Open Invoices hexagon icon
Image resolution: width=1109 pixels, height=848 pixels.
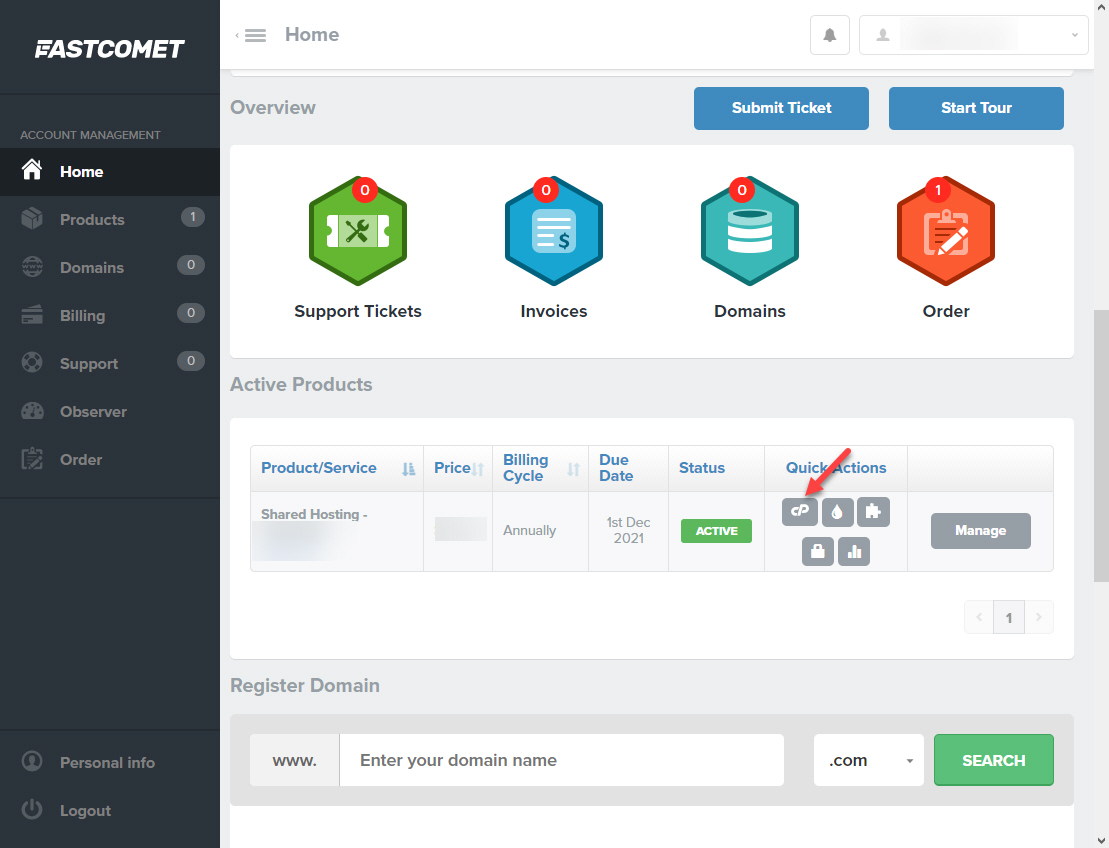point(554,231)
